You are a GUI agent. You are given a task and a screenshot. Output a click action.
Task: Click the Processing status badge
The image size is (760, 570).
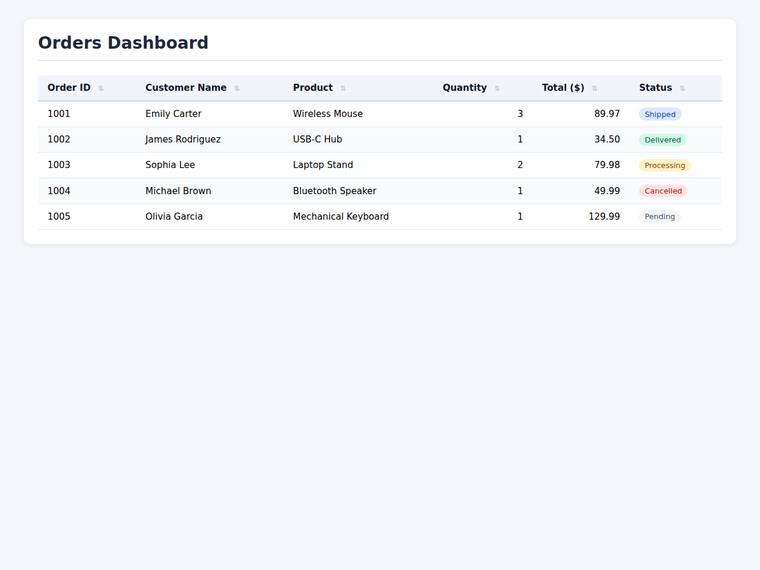665,166
